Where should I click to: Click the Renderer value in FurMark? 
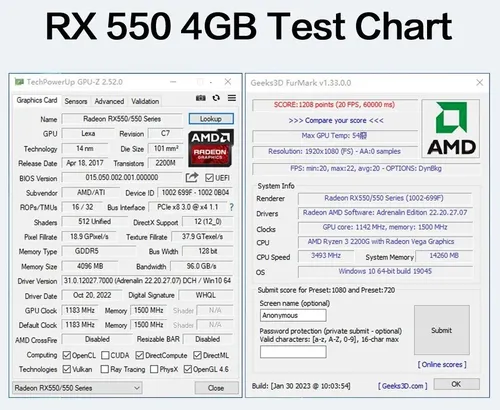click(384, 198)
